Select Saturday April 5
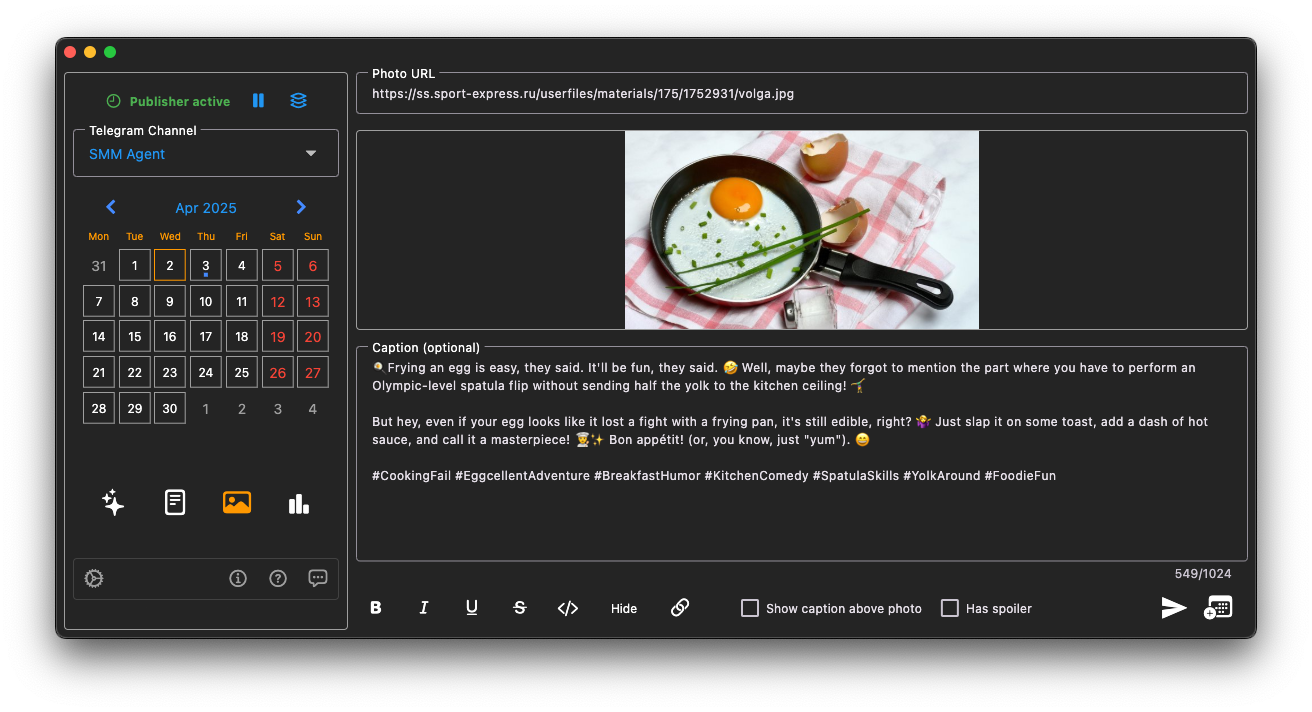Screen dimensions: 1312x712 pyautogui.click(x=278, y=266)
